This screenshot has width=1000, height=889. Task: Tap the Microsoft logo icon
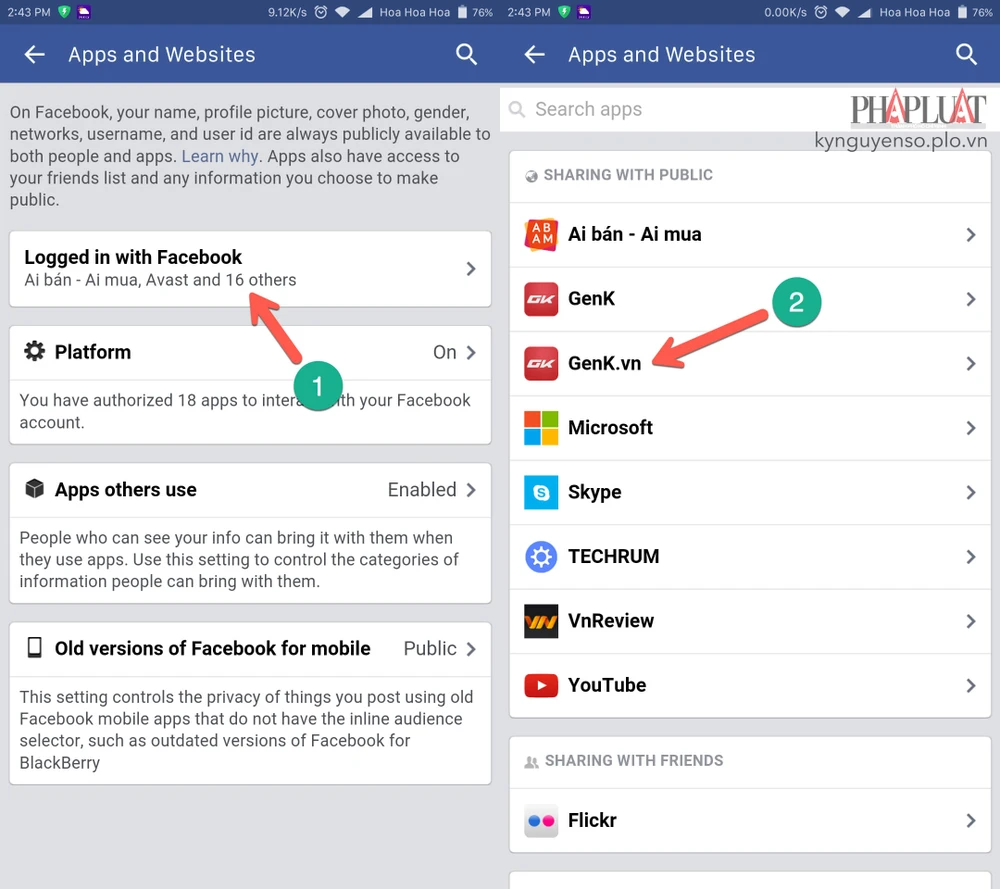click(x=541, y=428)
